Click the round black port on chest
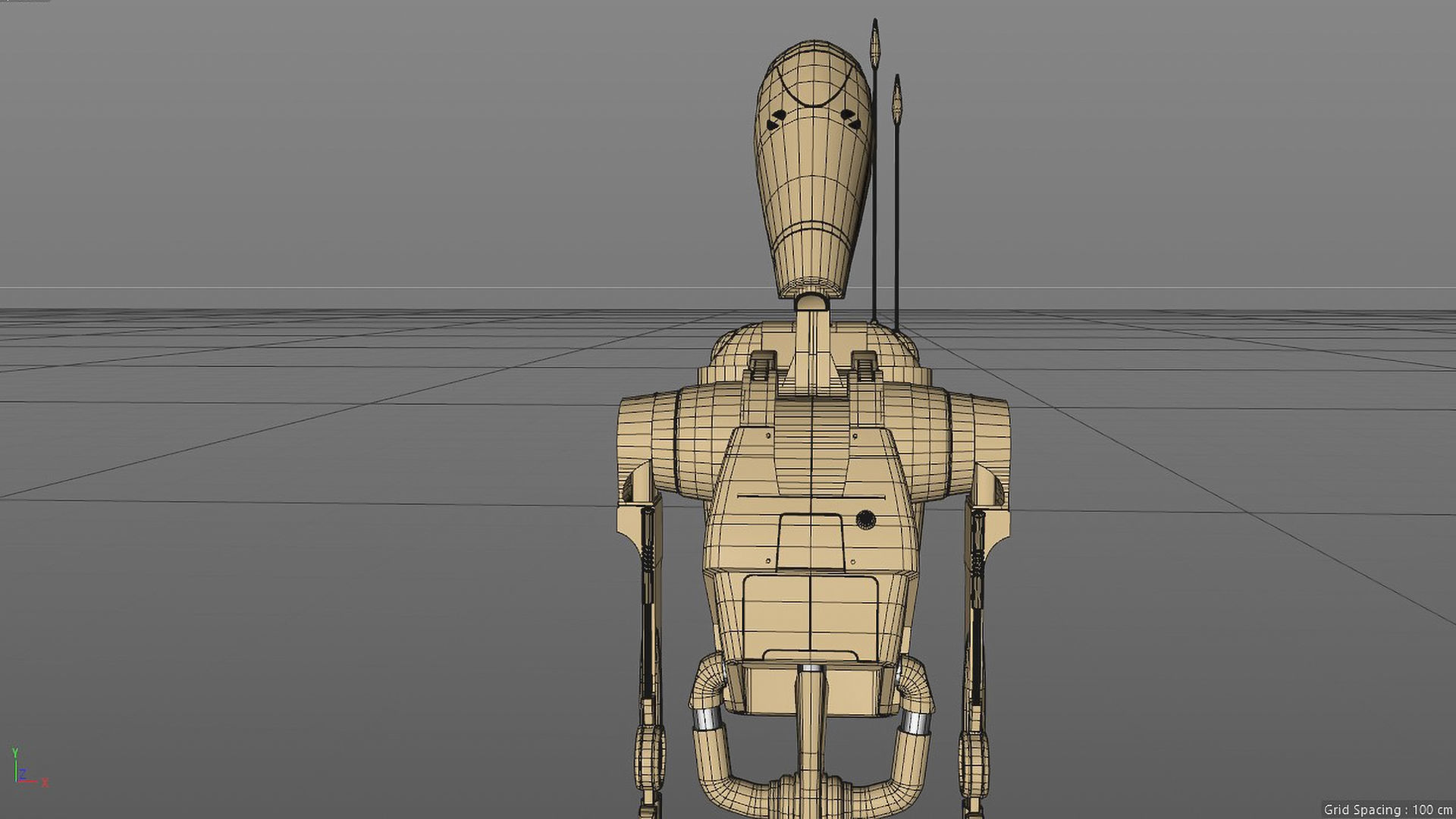The height and width of the screenshot is (819, 1456). click(865, 519)
